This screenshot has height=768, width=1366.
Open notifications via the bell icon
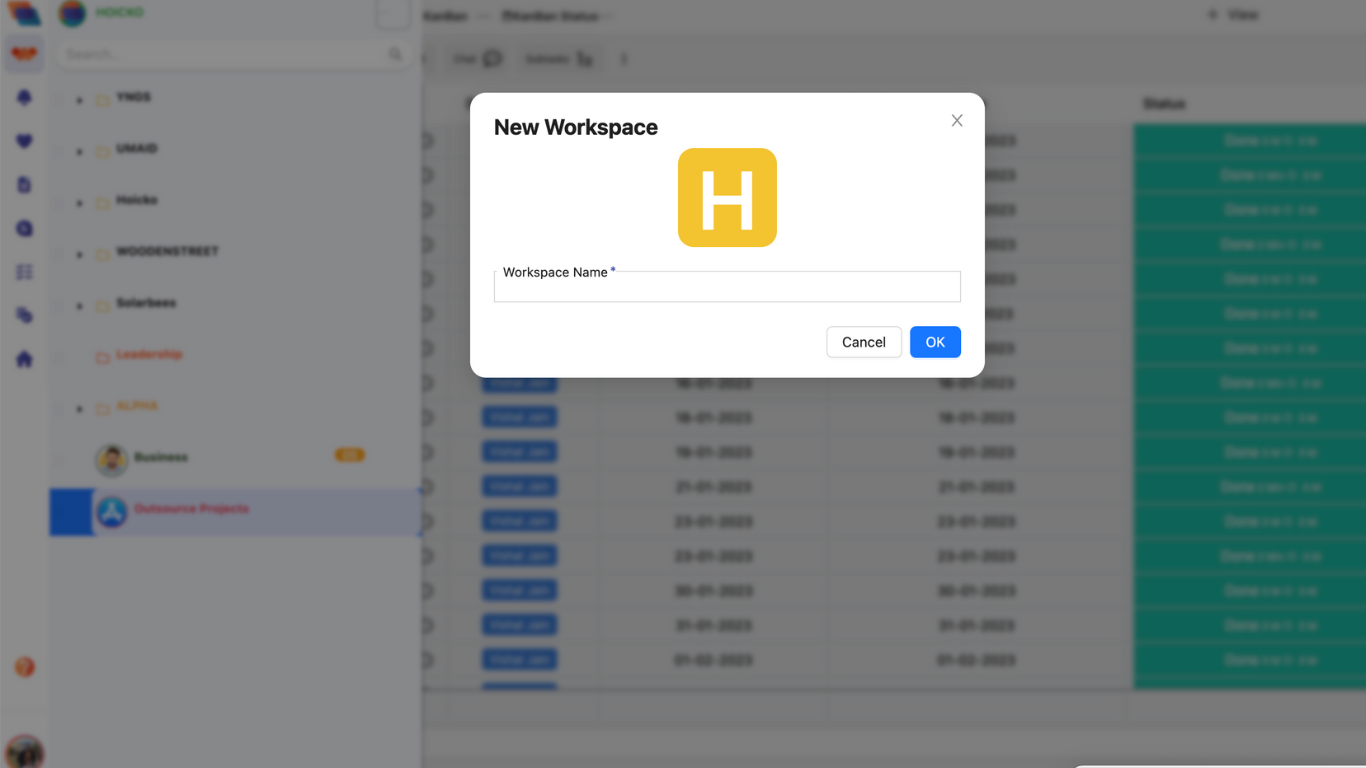(x=25, y=98)
